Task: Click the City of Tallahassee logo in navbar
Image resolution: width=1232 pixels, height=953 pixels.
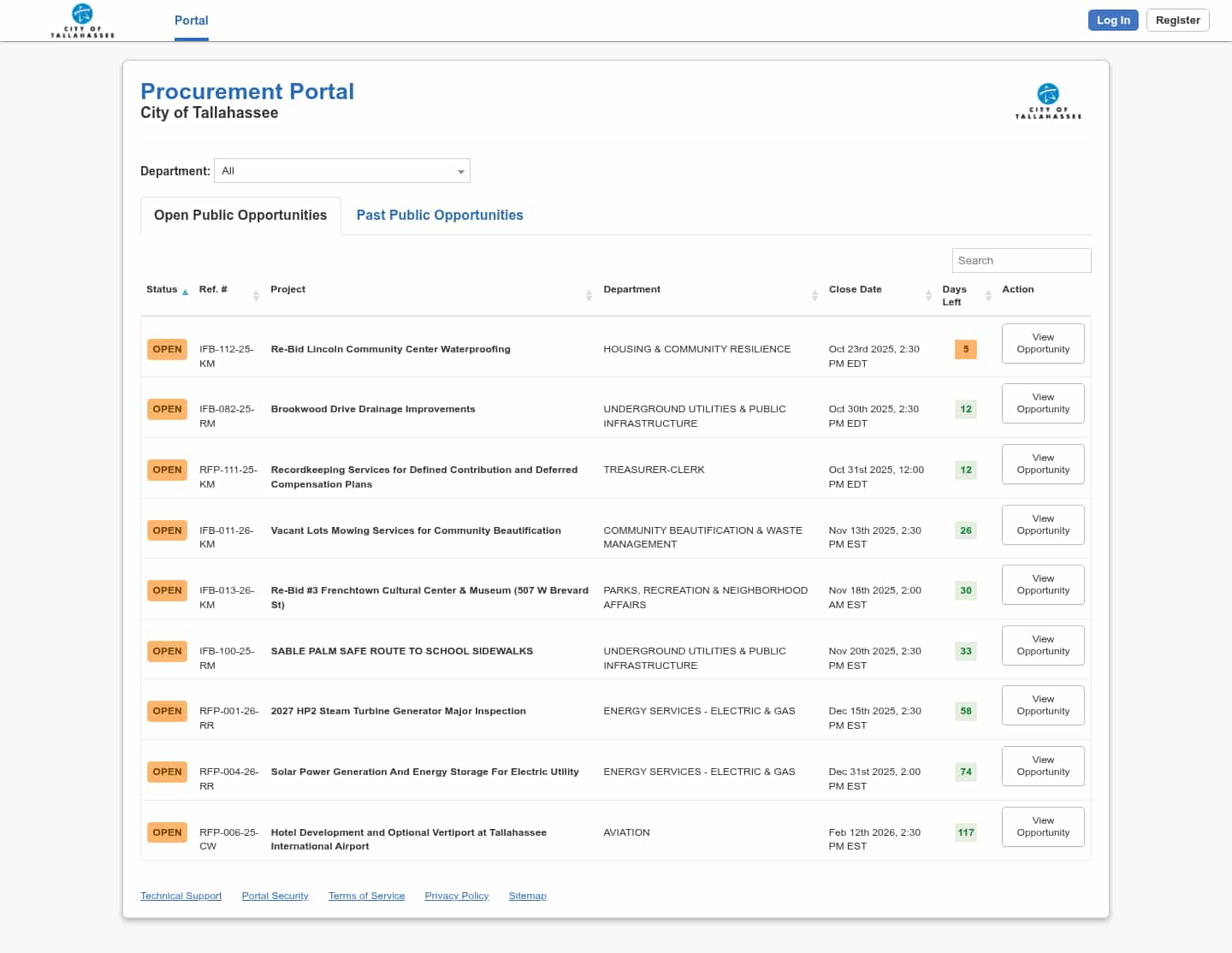Action: click(82, 21)
